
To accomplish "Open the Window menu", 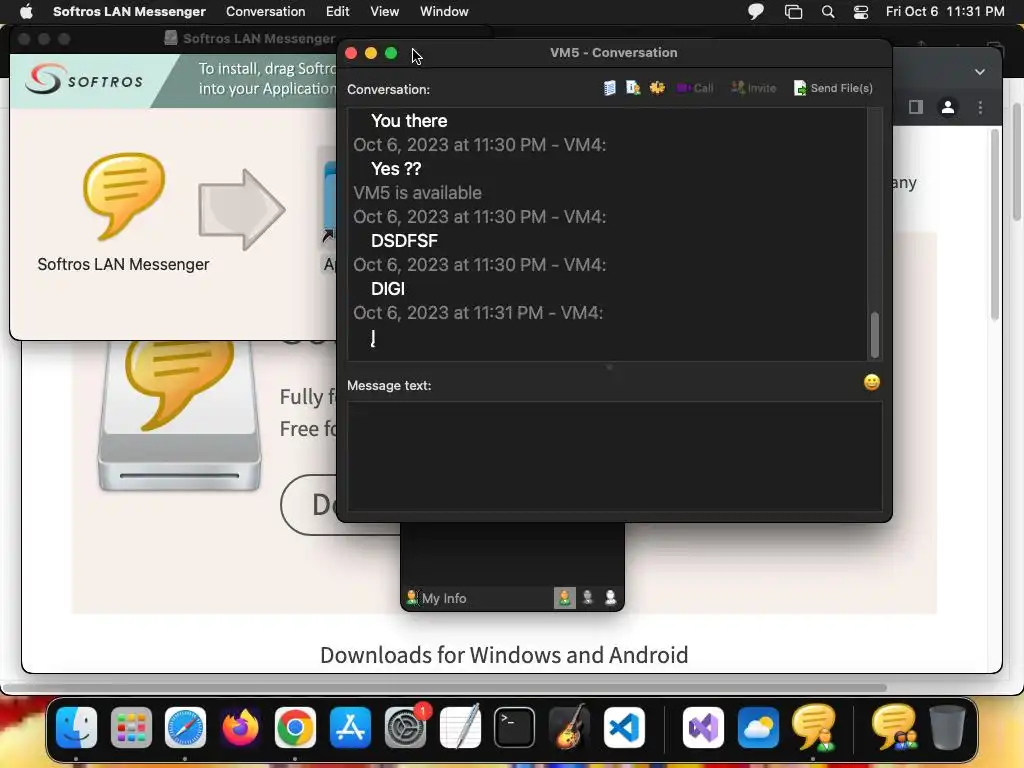I will [444, 12].
